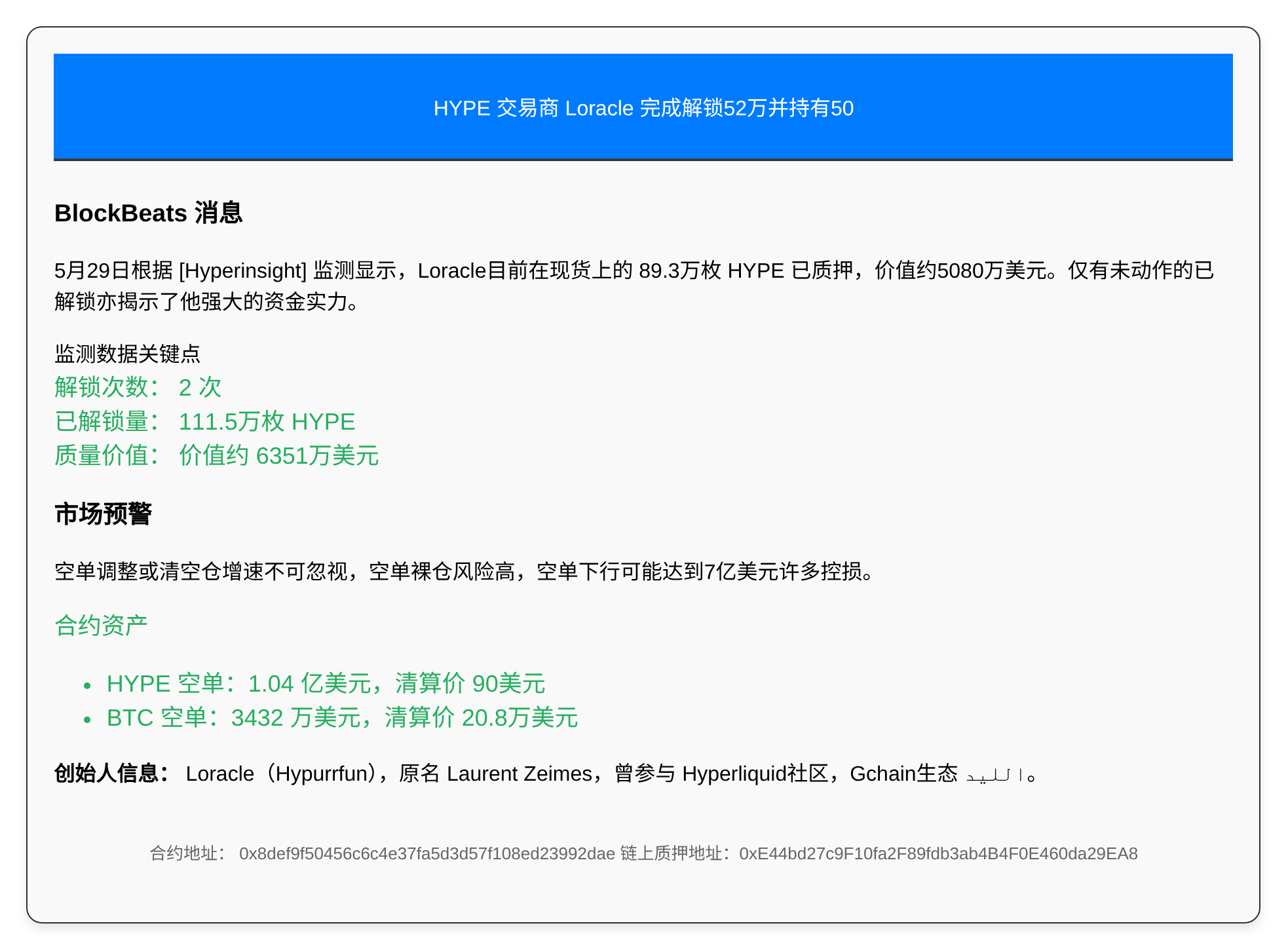Select the 市场预警 heading
Image resolution: width=1288 pixels, height=951 pixels.
pyautogui.click(x=104, y=514)
